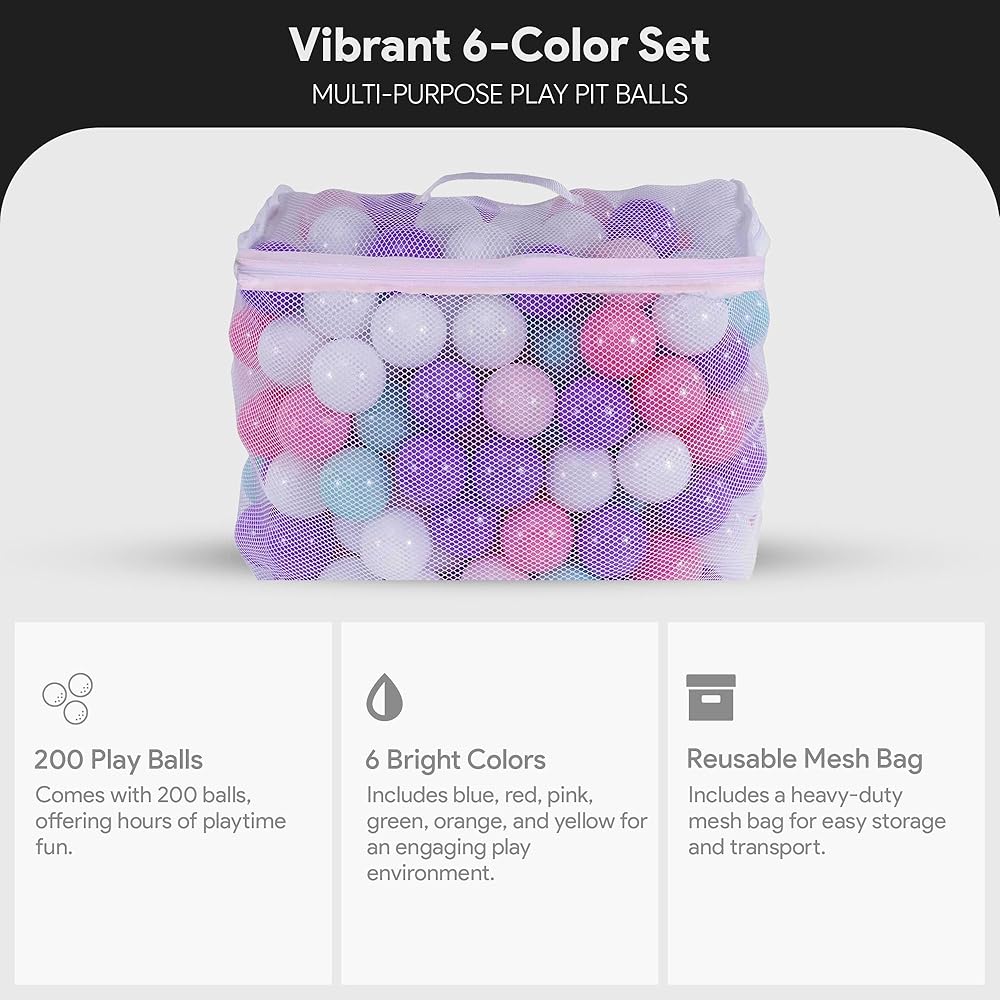Select the 'Reusable Mesh Bag' heading
The width and height of the screenshot is (1000, 1000).
click(x=805, y=759)
